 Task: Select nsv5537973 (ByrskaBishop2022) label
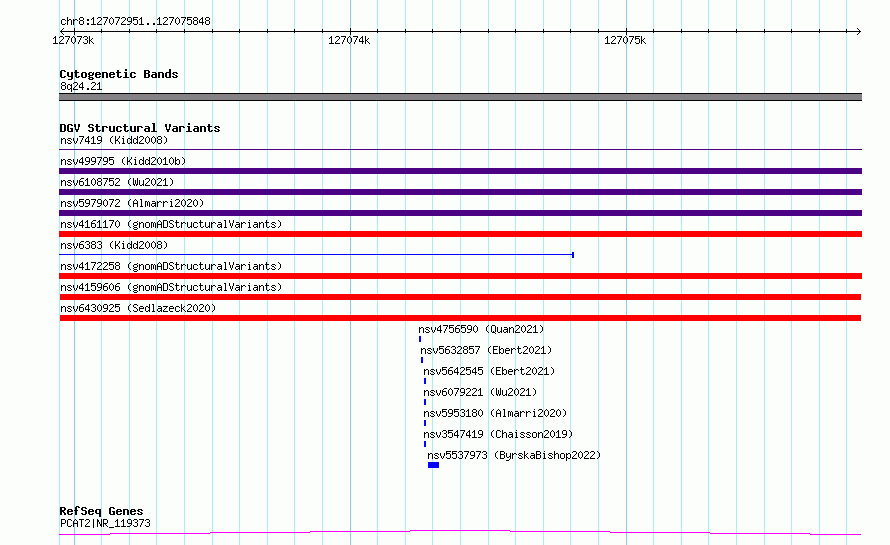(x=514, y=455)
